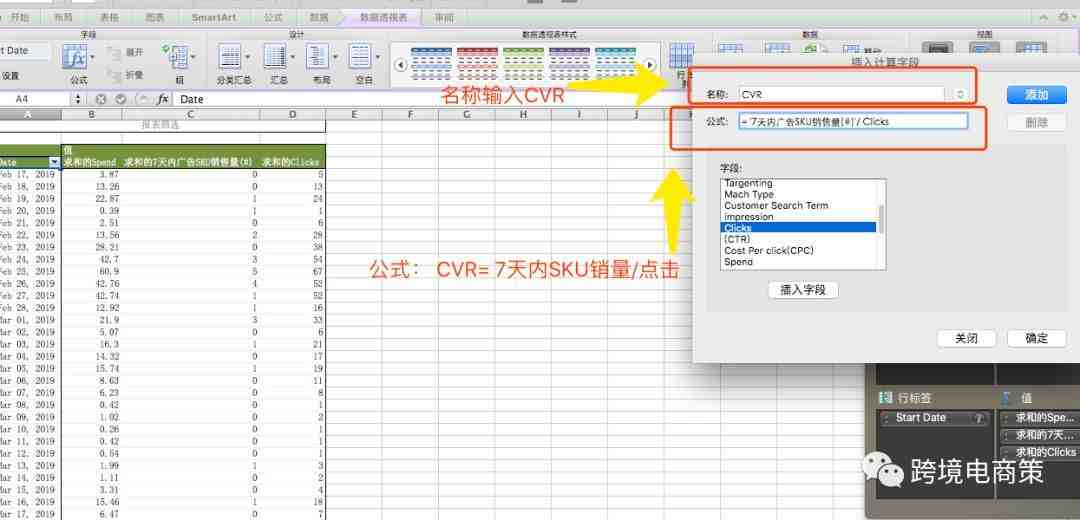
Task: Open the 分类汇总 subtotals icon
Action: pyautogui.click(x=229, y=56)
